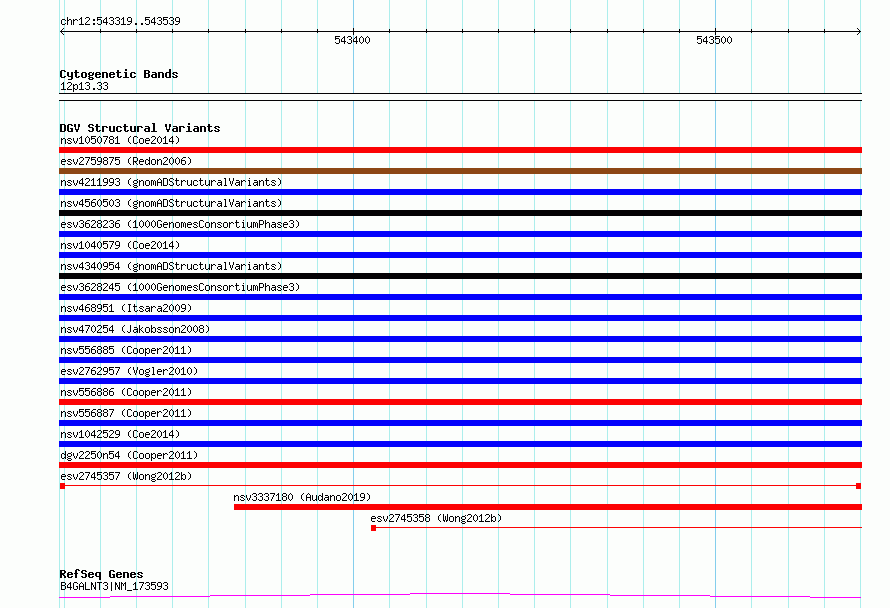Click the RefSeq Genes track title
The image size is (890, 608).
click(101, 574)
